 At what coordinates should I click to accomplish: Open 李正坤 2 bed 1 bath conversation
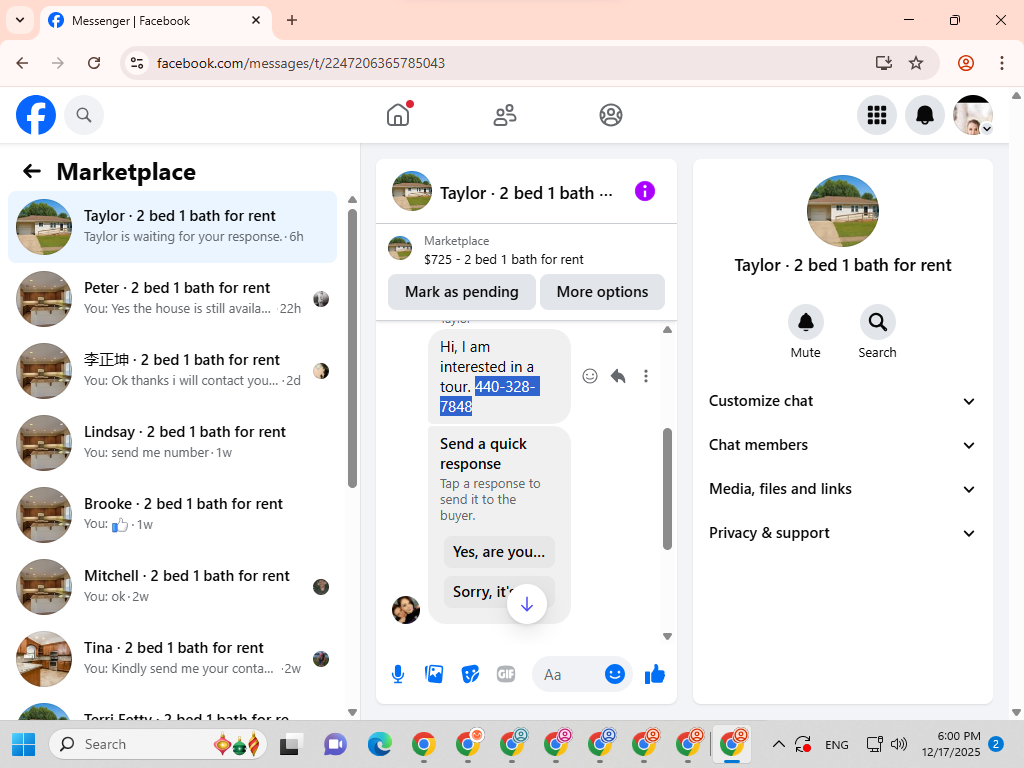click(x=172, y=371)
